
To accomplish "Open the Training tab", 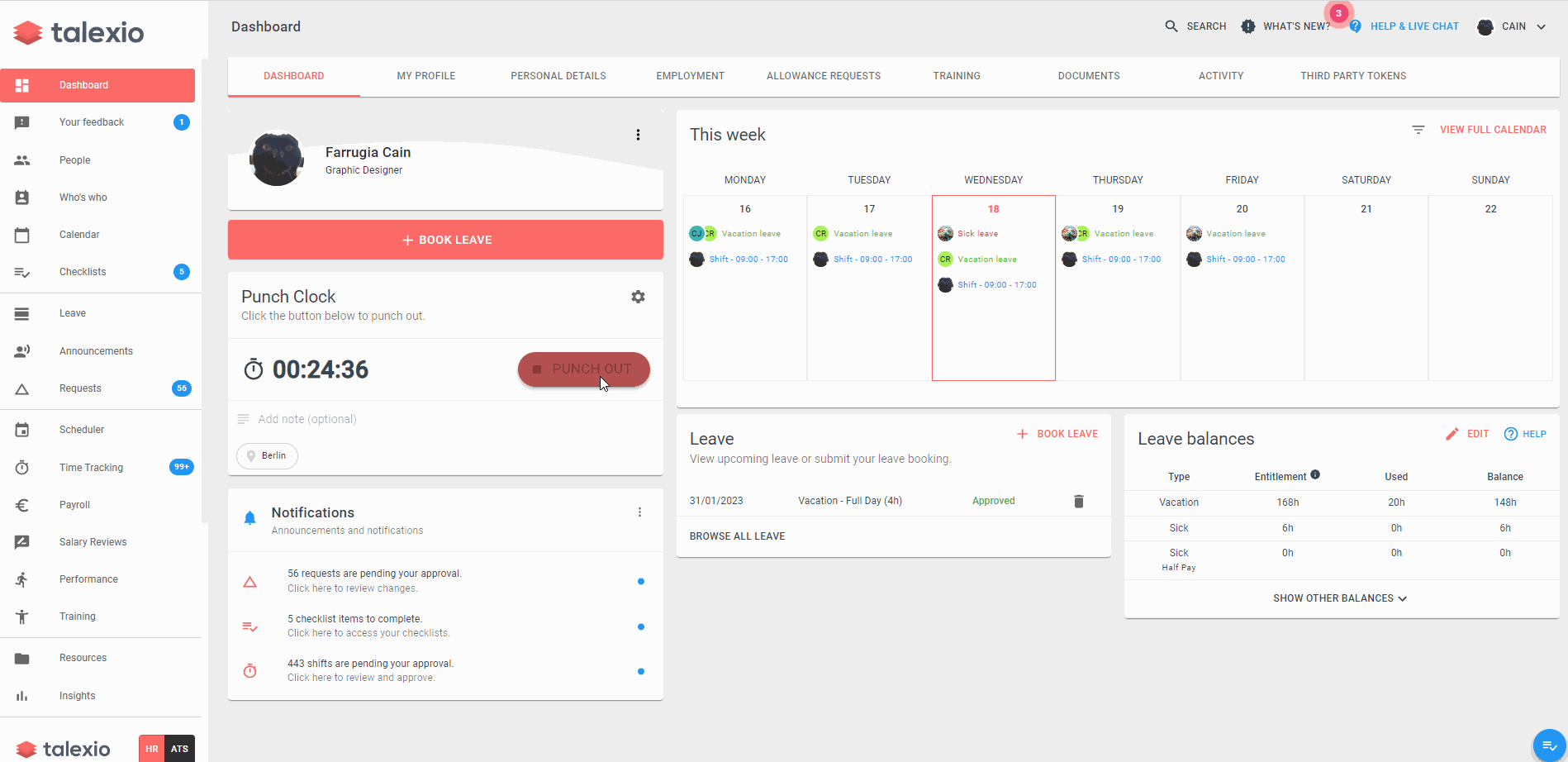I will tap(956, 75).
